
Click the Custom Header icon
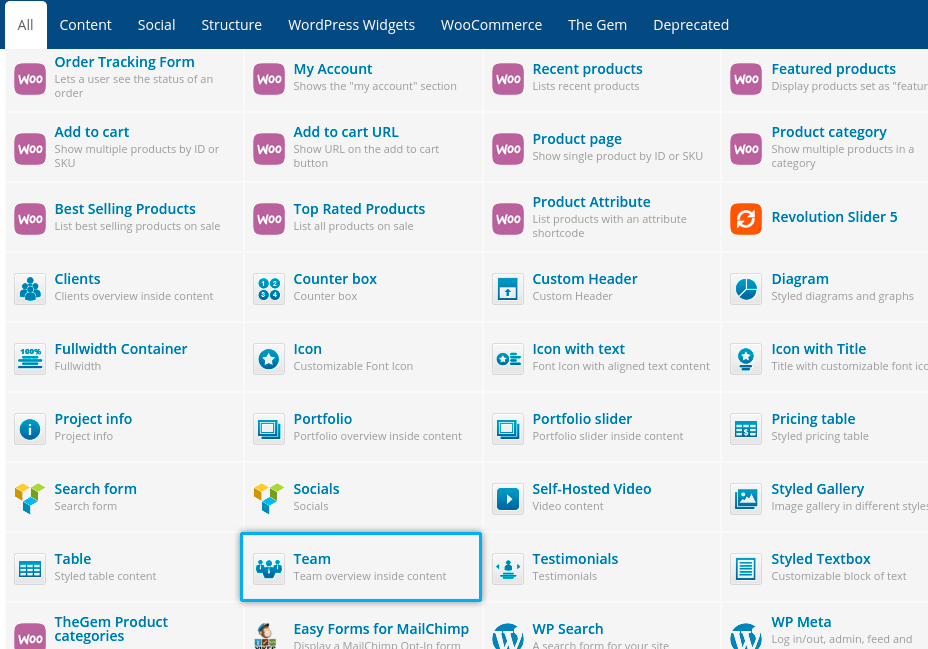(508, 288)
